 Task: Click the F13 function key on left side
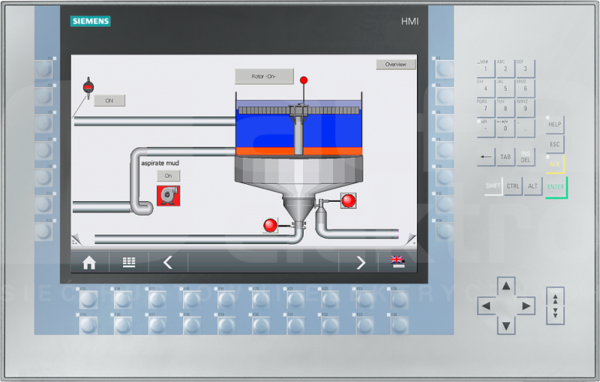click(43, 232)
